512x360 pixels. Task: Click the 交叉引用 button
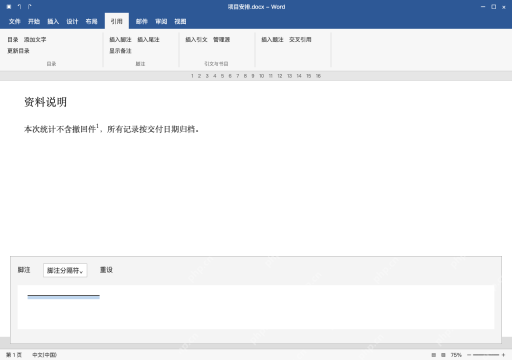300,39
